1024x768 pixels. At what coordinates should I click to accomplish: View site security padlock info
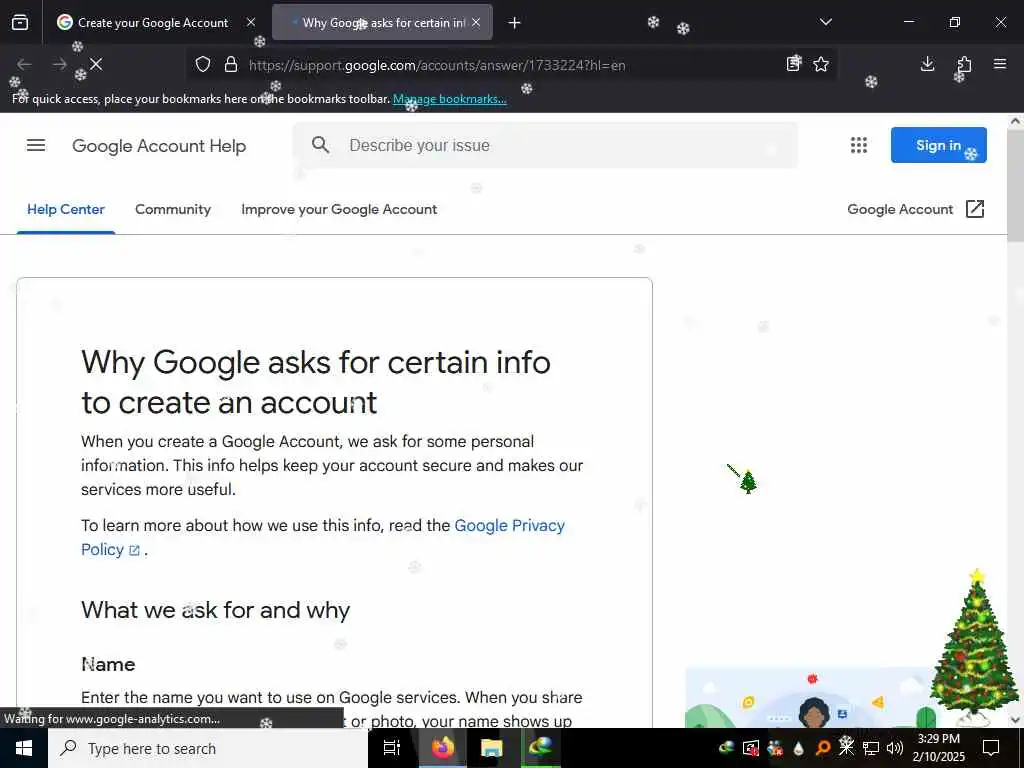click(x=231, y=65)
